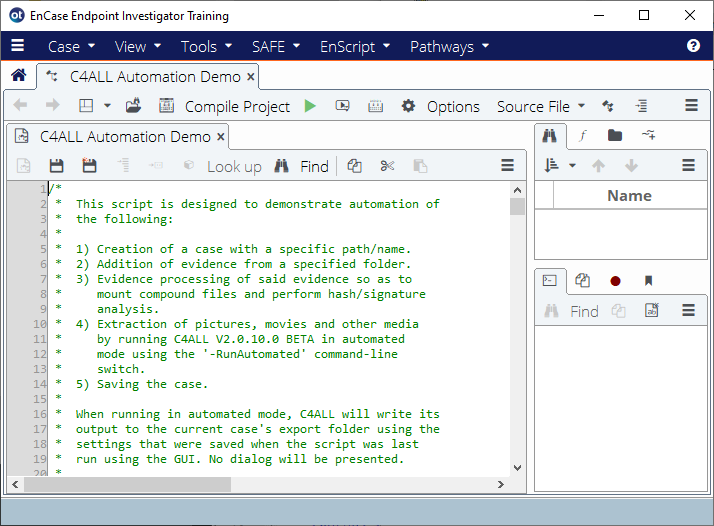Click the Copy icon in editor toolbar

point(354,166)
